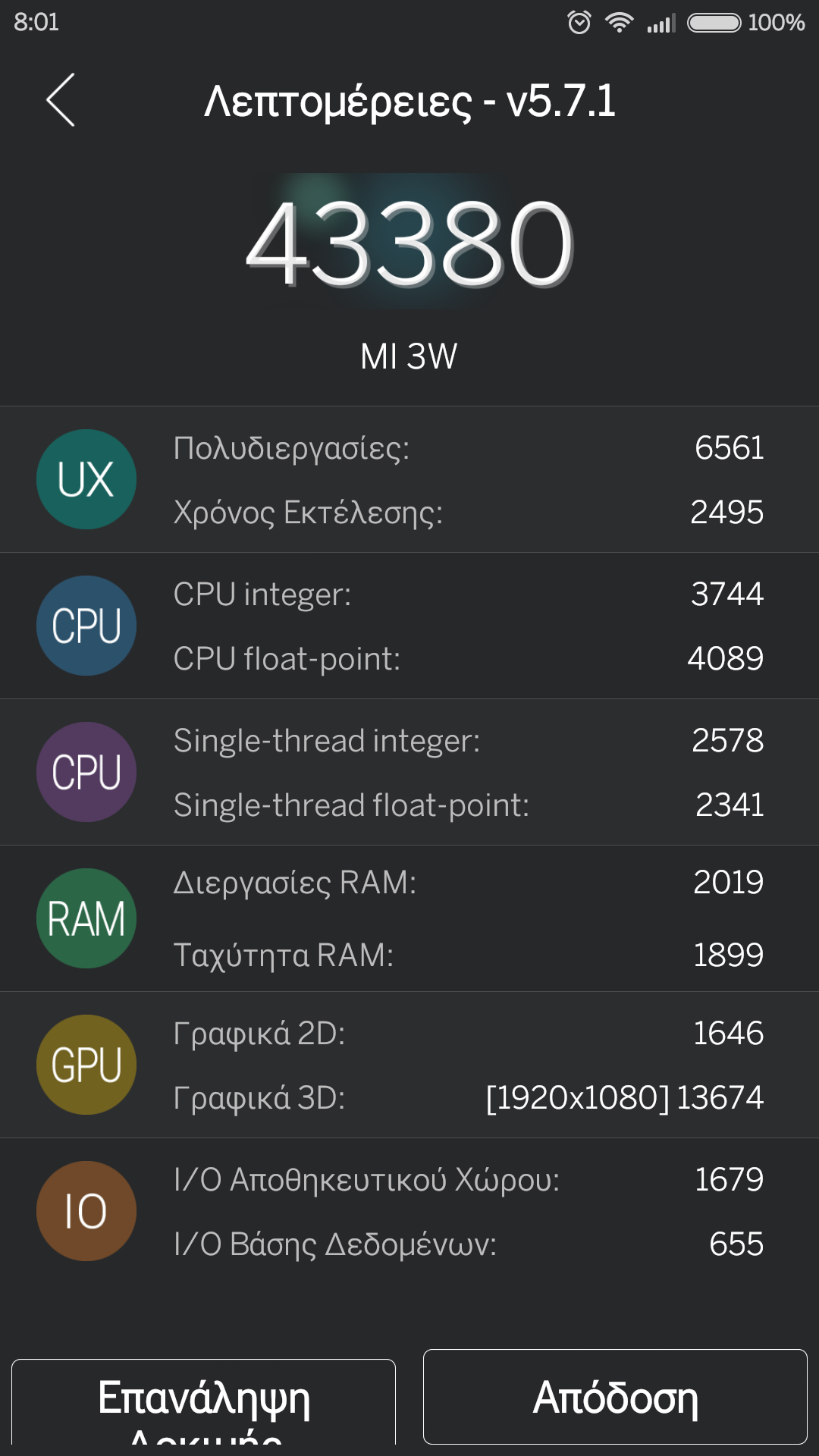Viewport: 819px width, 1456px height.
Task: Tap the brown IO category icon
Action: point(86,1211)
